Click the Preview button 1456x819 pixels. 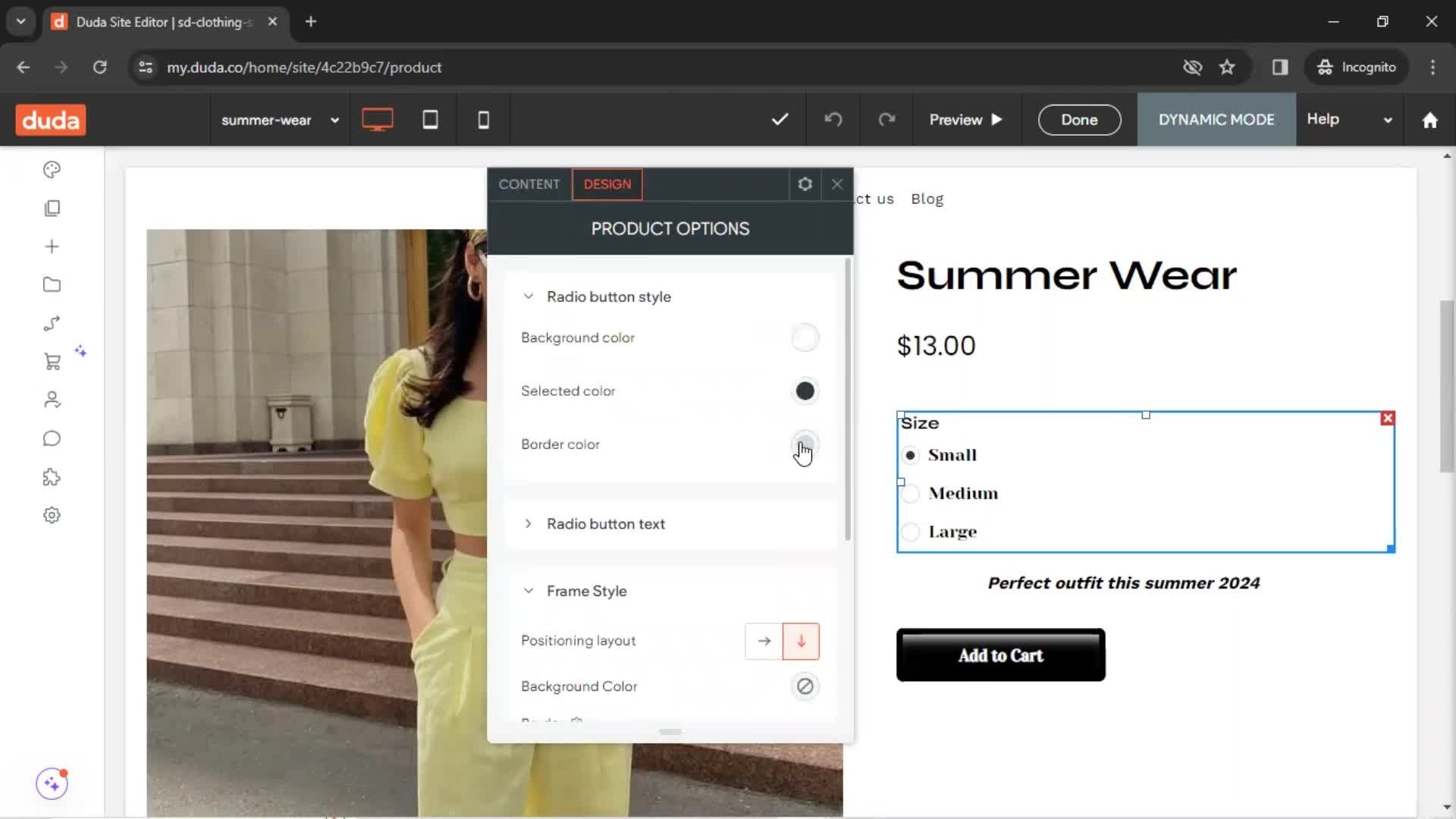965,120
